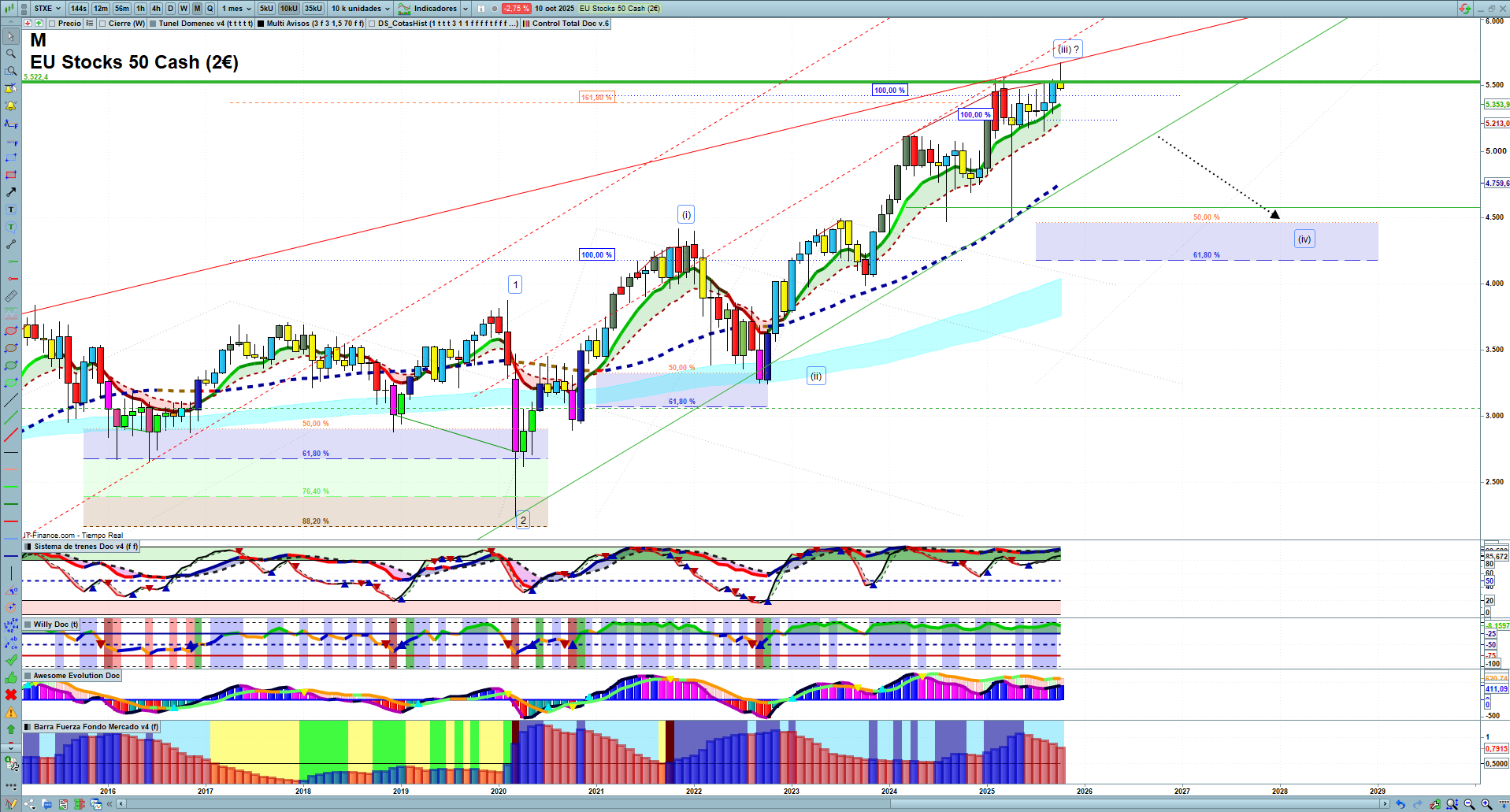Click the (iv) wave label
Image resolution: width=1510 pixels, height=812 pixels.
(1304, 239)
